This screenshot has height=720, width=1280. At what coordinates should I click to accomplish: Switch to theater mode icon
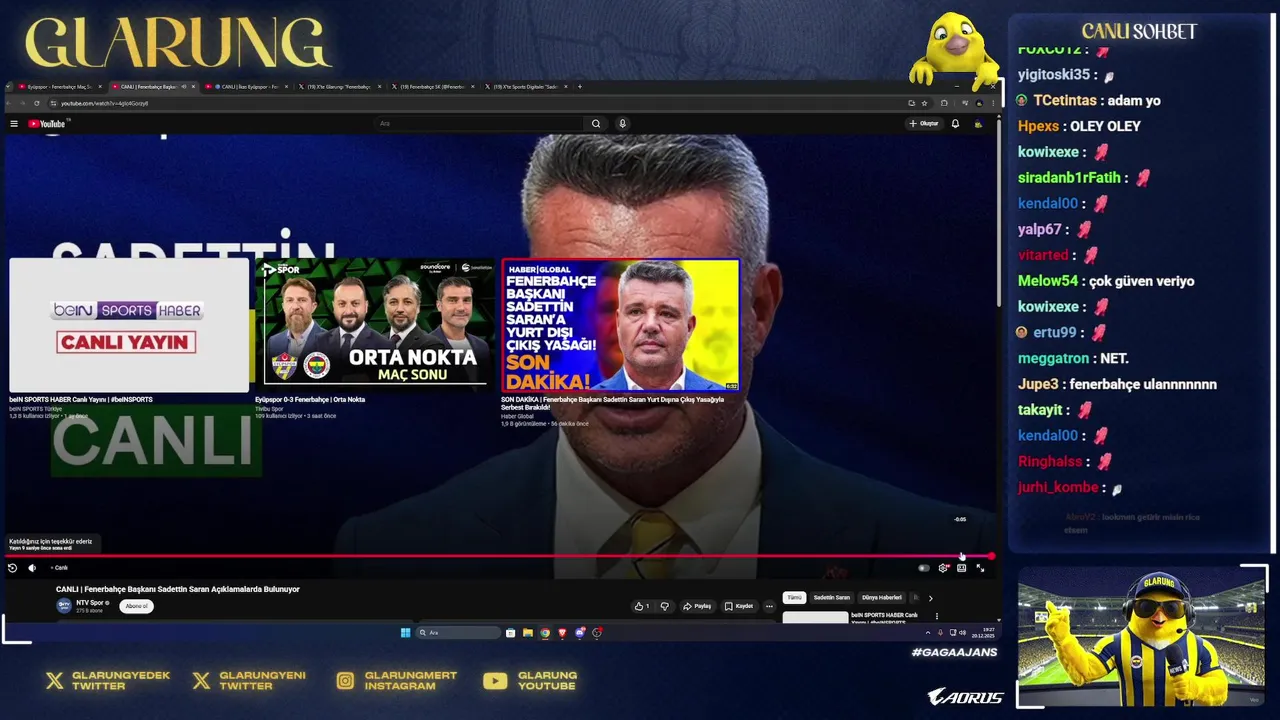click(961, 568)
